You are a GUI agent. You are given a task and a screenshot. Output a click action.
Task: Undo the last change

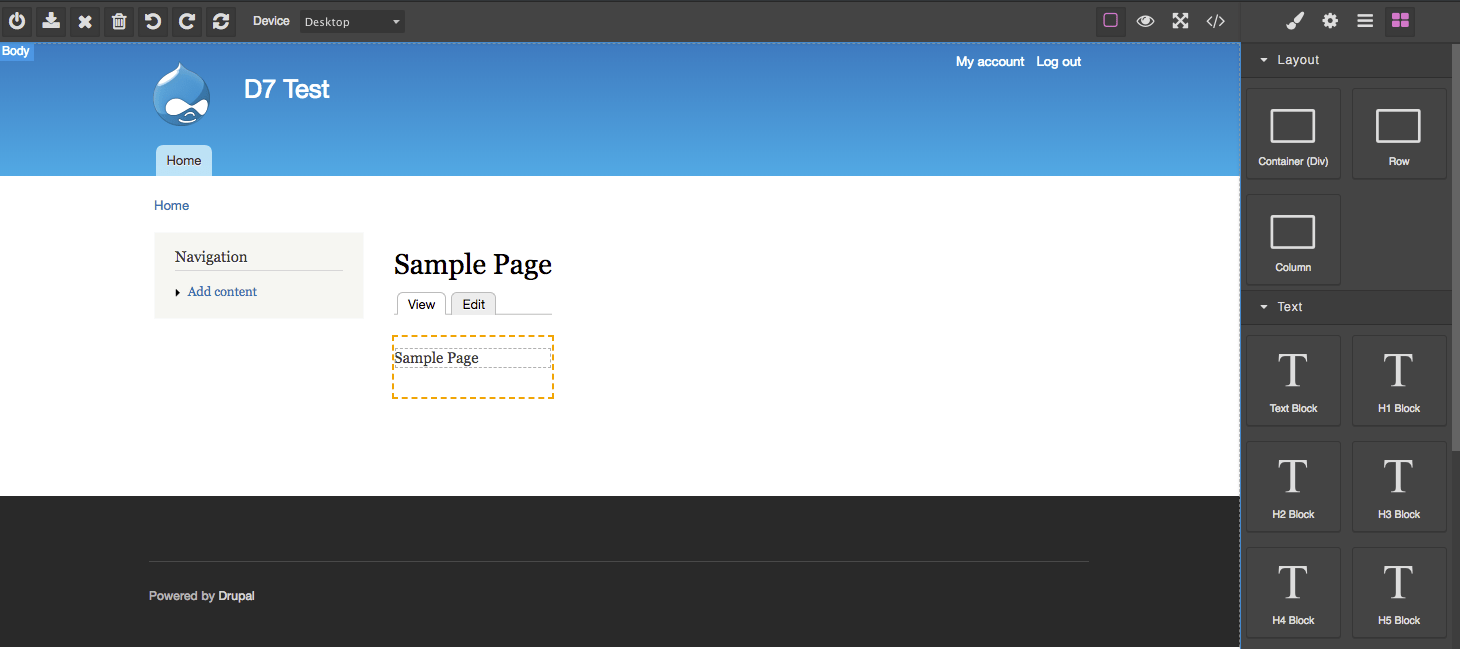152,20
